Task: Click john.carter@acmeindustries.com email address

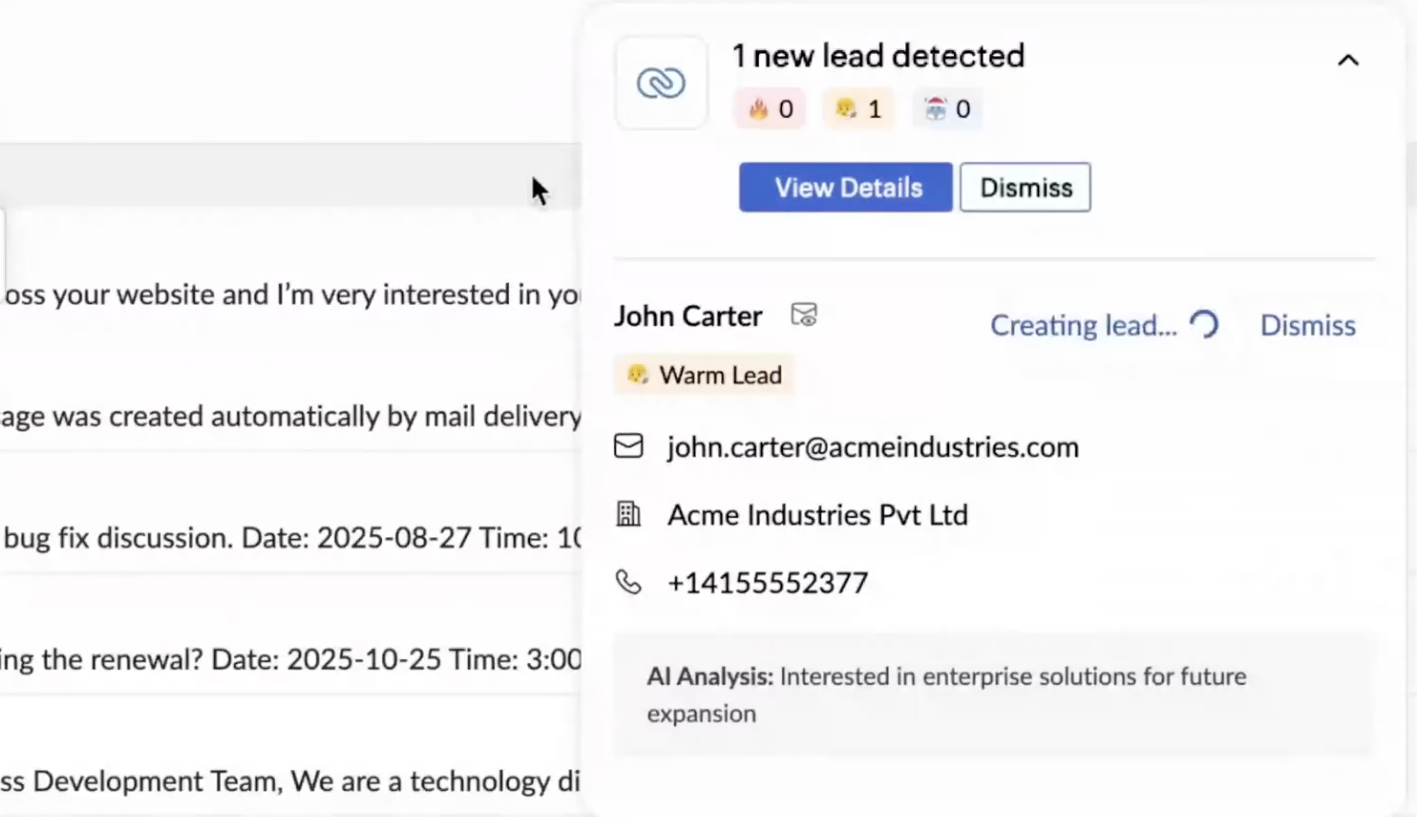Action: coord(873,447)
